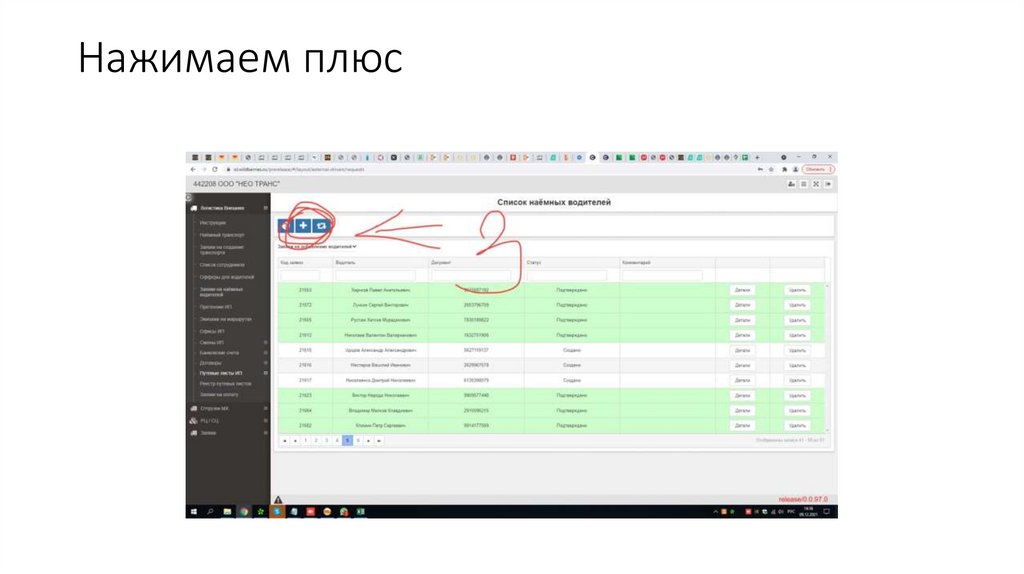The height and width of the screenshot is (574, 1024).
Task: Expand the 'Смены ИП' sidebar submenu arrow
Action: pos(266,342)
